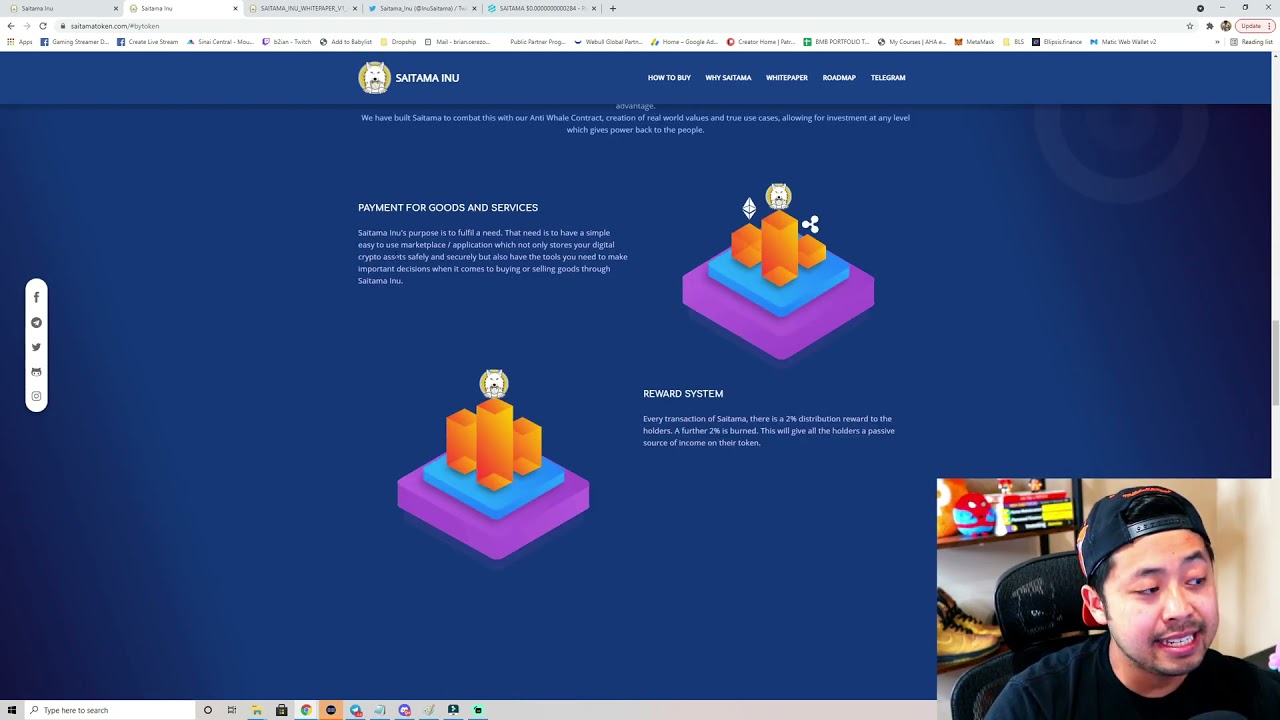Click Windows 'Type here to search' box
This screenshot has width=1280, height=720.
coord(110,710)
